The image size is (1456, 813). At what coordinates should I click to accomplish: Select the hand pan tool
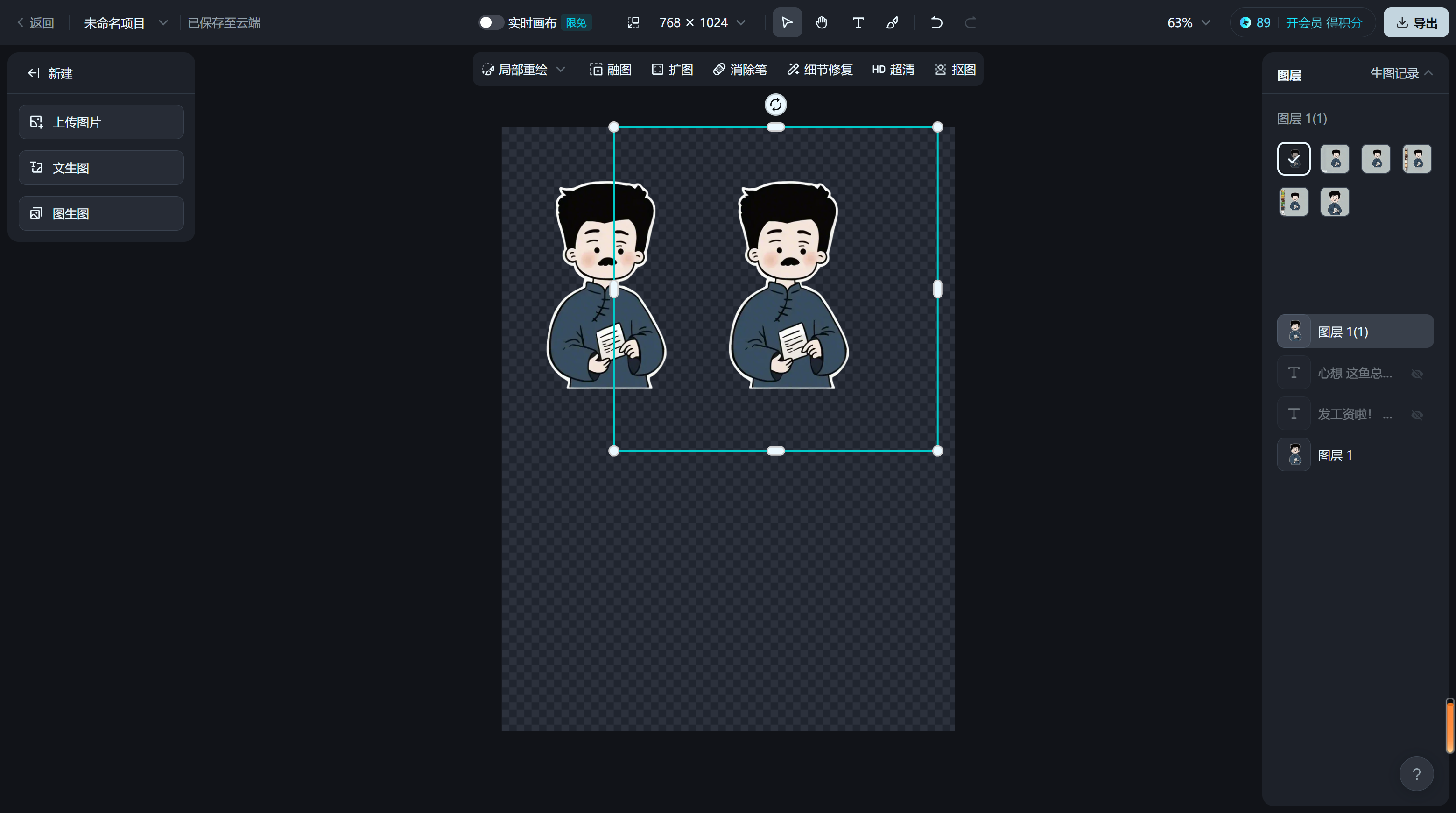(x=821, y=22)
